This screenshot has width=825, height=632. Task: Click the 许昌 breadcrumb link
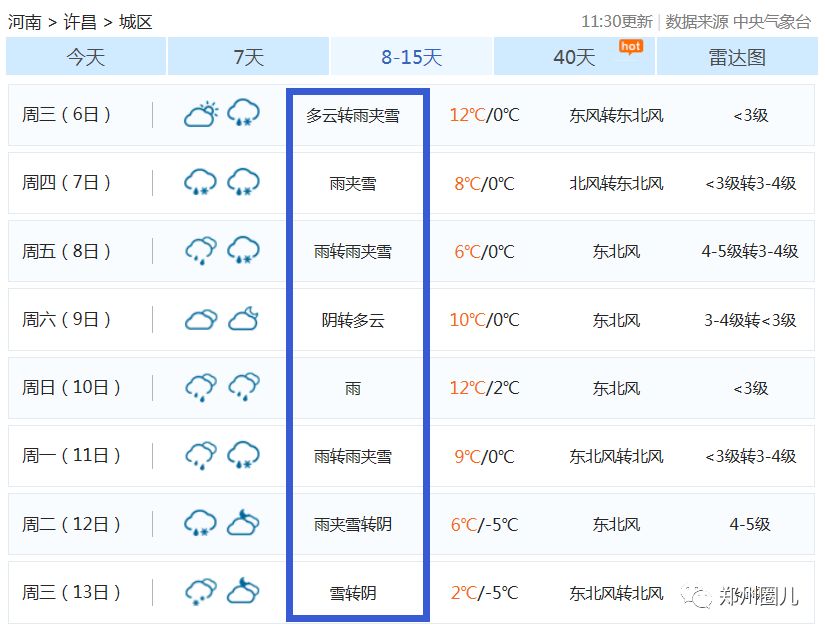tap(80, 22)
